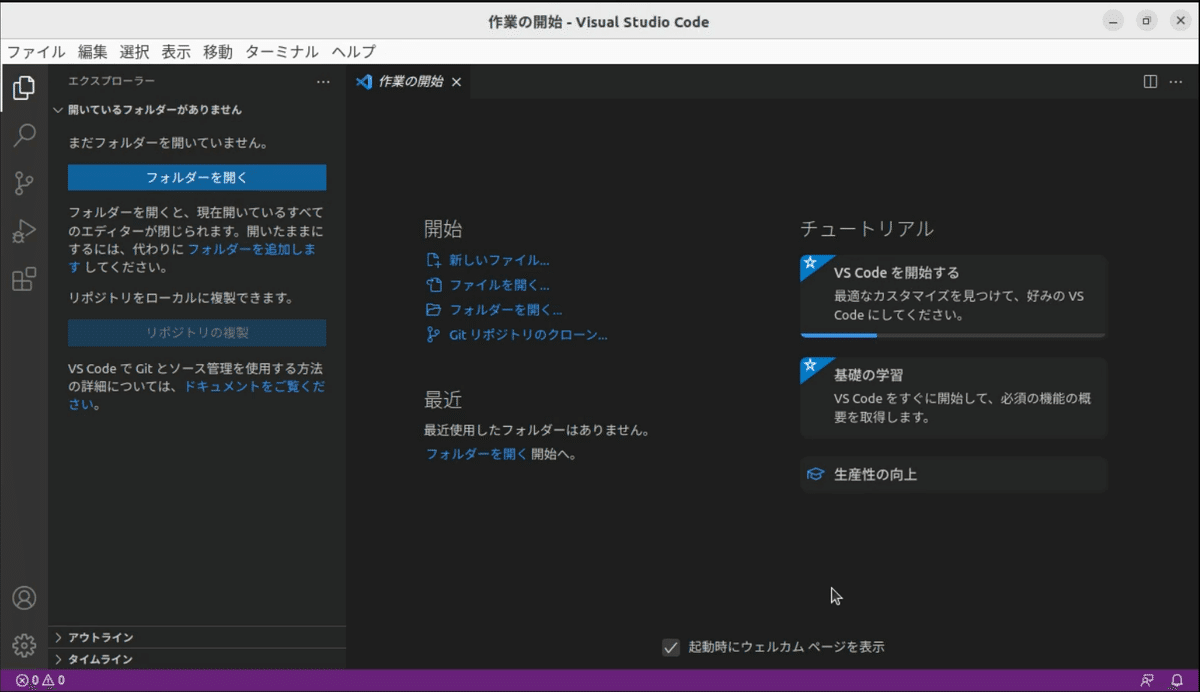This screenshot has height=692, width=1200.
Task: Open the ファイル menu
Action: tap(36, 52)
